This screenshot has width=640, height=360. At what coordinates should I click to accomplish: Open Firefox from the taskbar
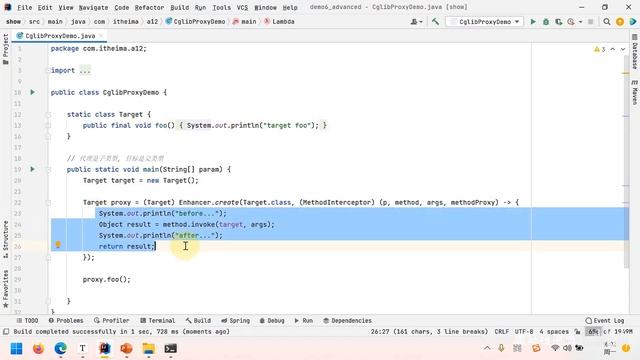38,349
